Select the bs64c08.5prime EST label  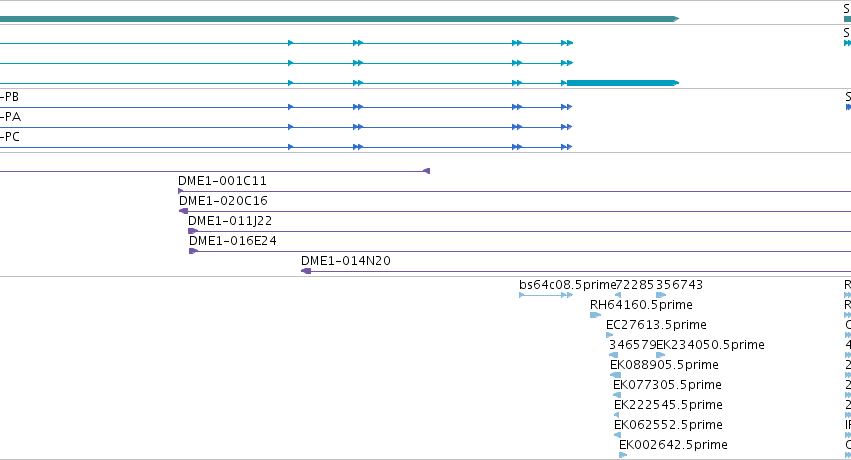567,285
